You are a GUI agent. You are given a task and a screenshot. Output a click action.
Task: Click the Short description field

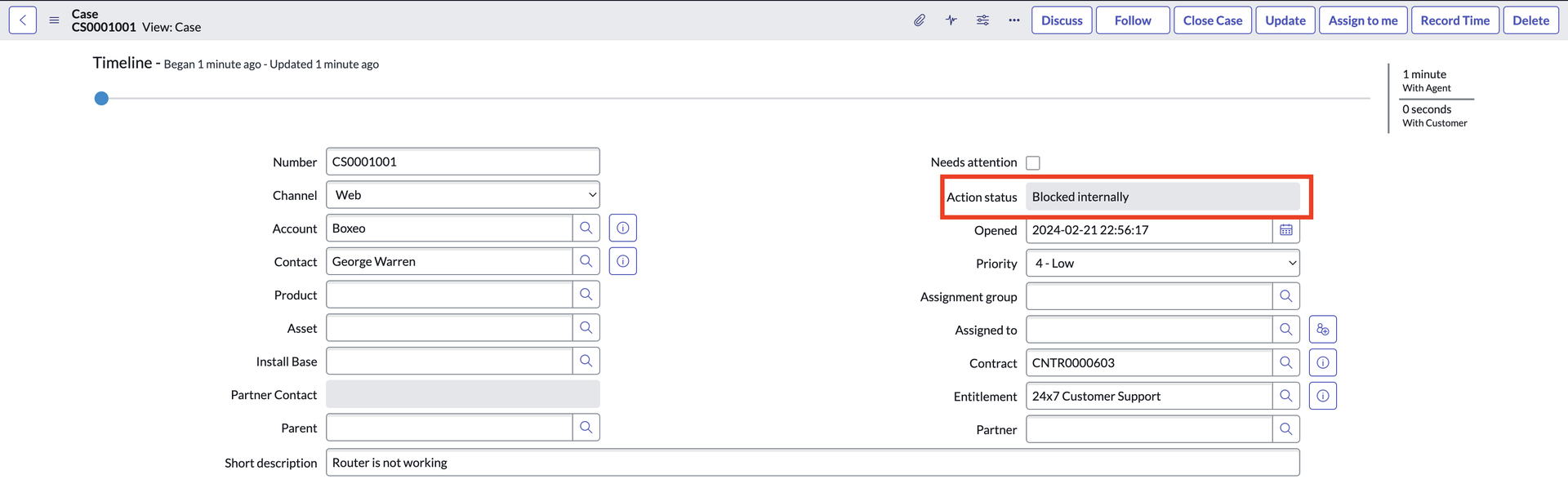click(x=813, y=463)
